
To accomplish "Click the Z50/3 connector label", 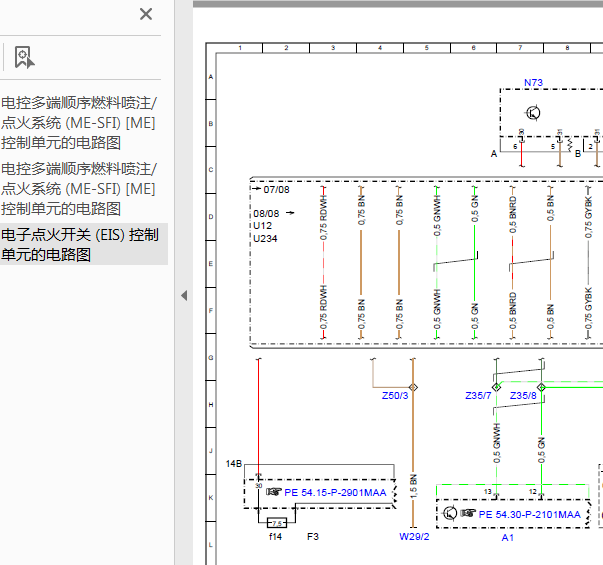I will tap(395, 396).
